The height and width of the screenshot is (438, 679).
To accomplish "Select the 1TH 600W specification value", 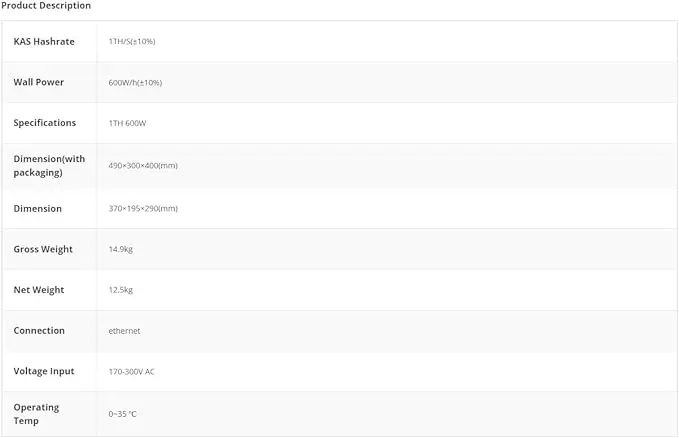I will pos(128,123).
